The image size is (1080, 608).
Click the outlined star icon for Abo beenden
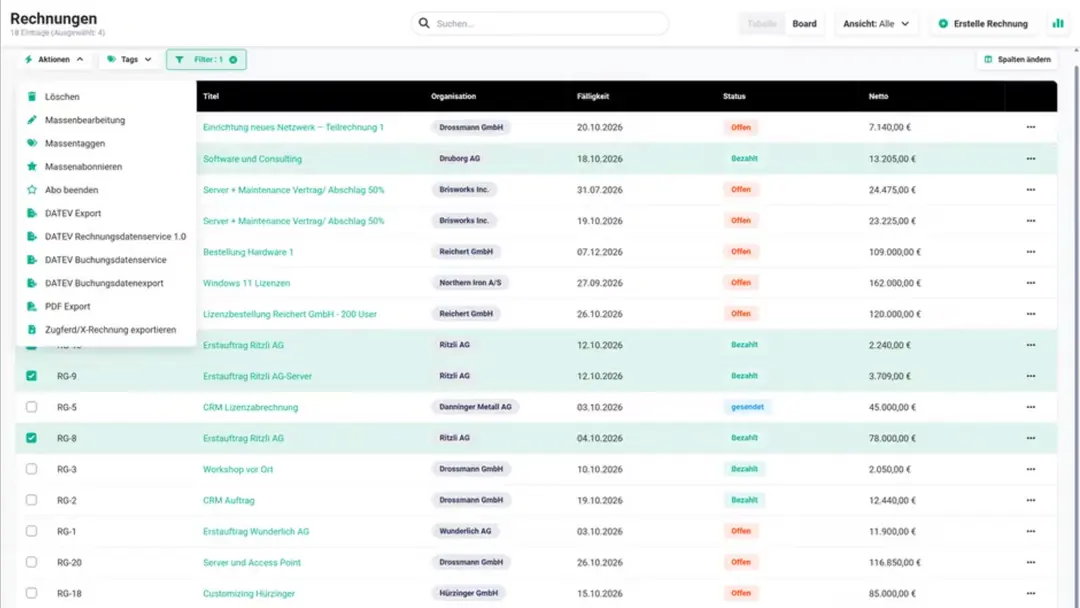[x=32, y=190]
